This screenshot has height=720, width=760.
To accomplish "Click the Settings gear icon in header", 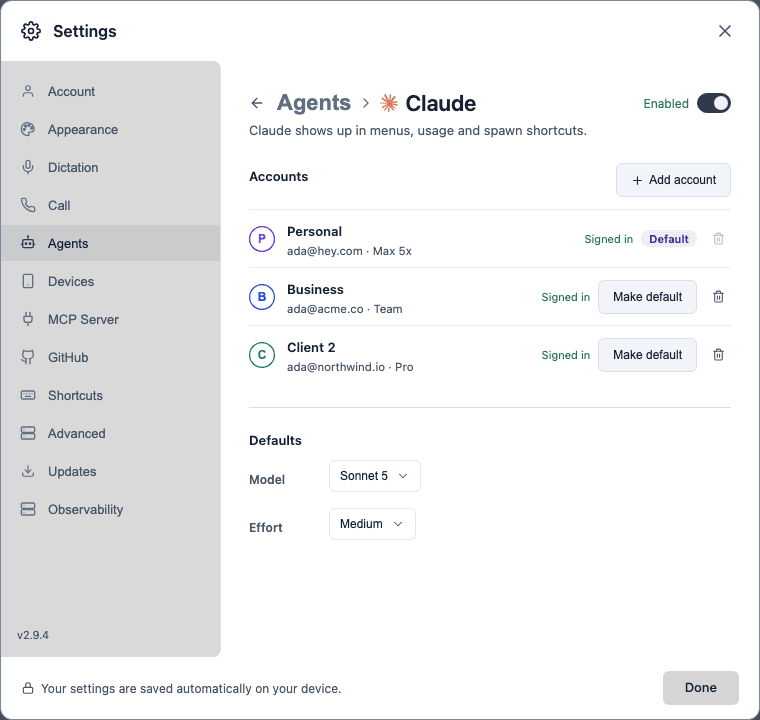I will click(x=31, y=31).
